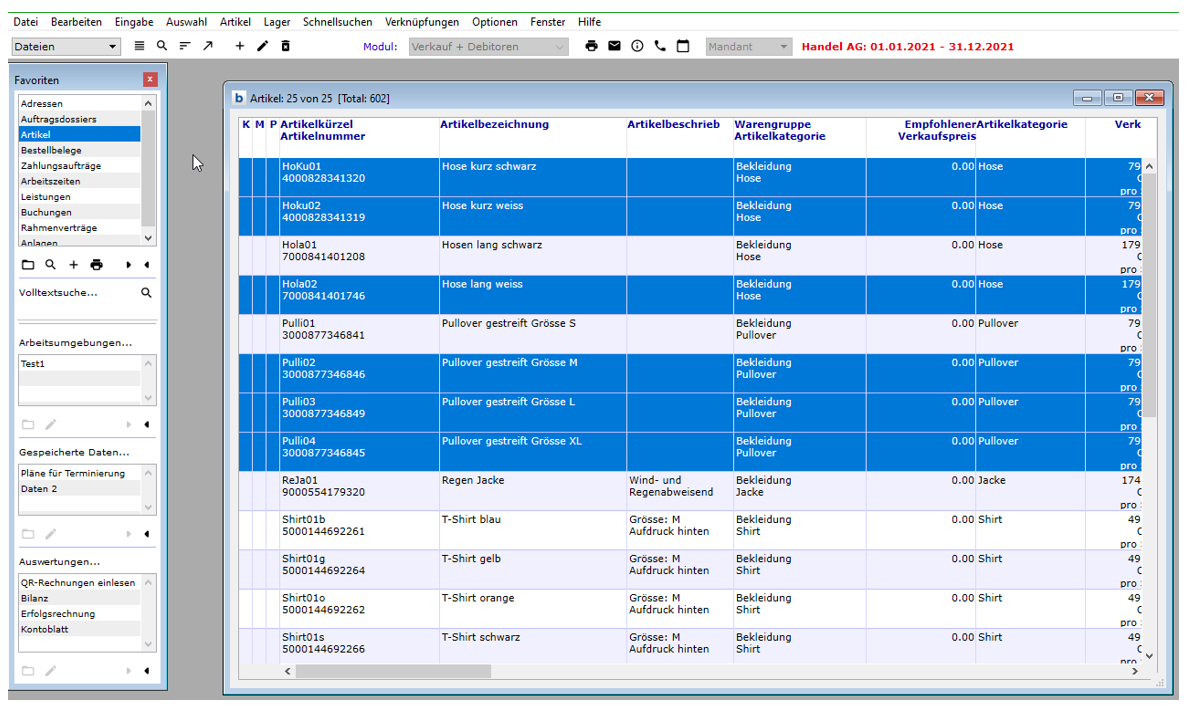The width and height of the screenshot is (1187, 706).
Task: Click the printer icon beside Modul dropdown
Action: tap(591, 46)
